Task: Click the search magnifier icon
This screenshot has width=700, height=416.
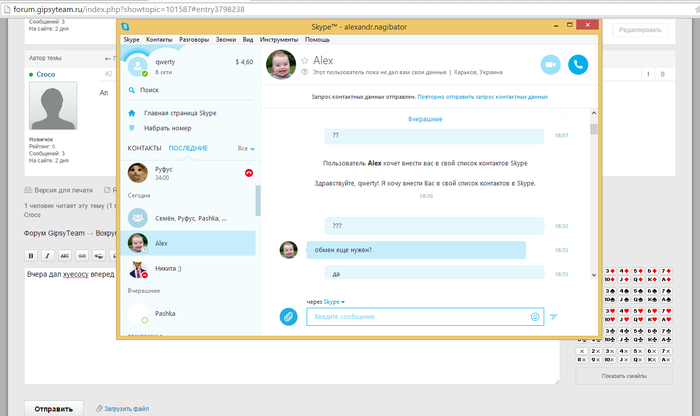Action: pos(132,90)
